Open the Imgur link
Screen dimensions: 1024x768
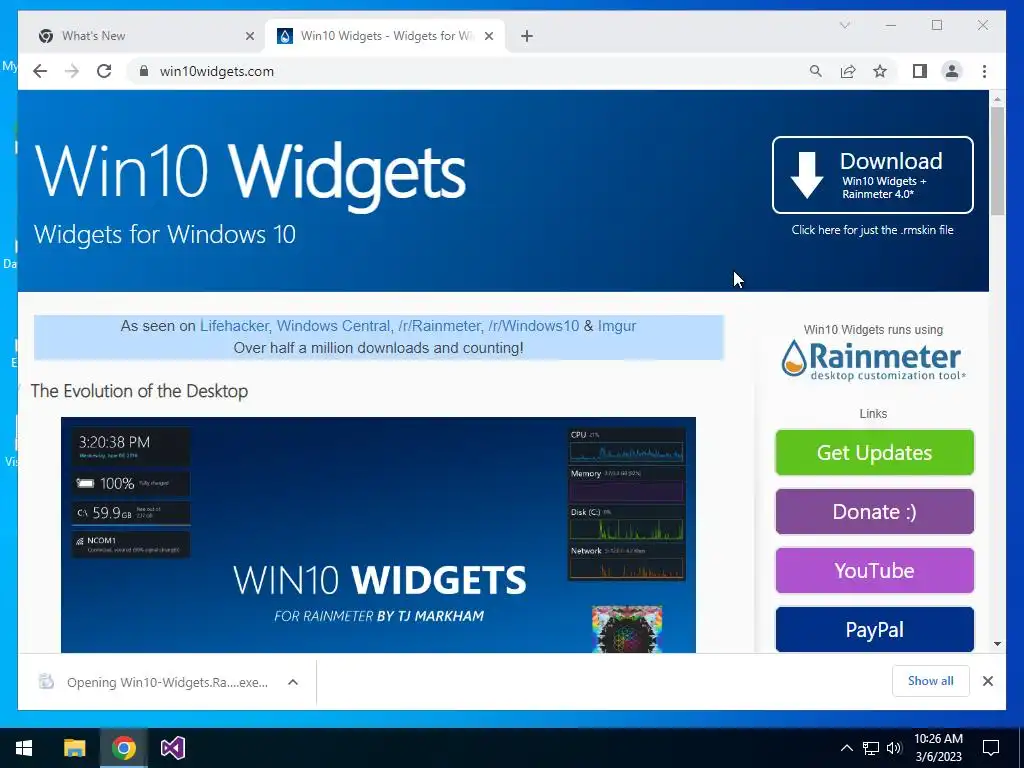(616, 326)
